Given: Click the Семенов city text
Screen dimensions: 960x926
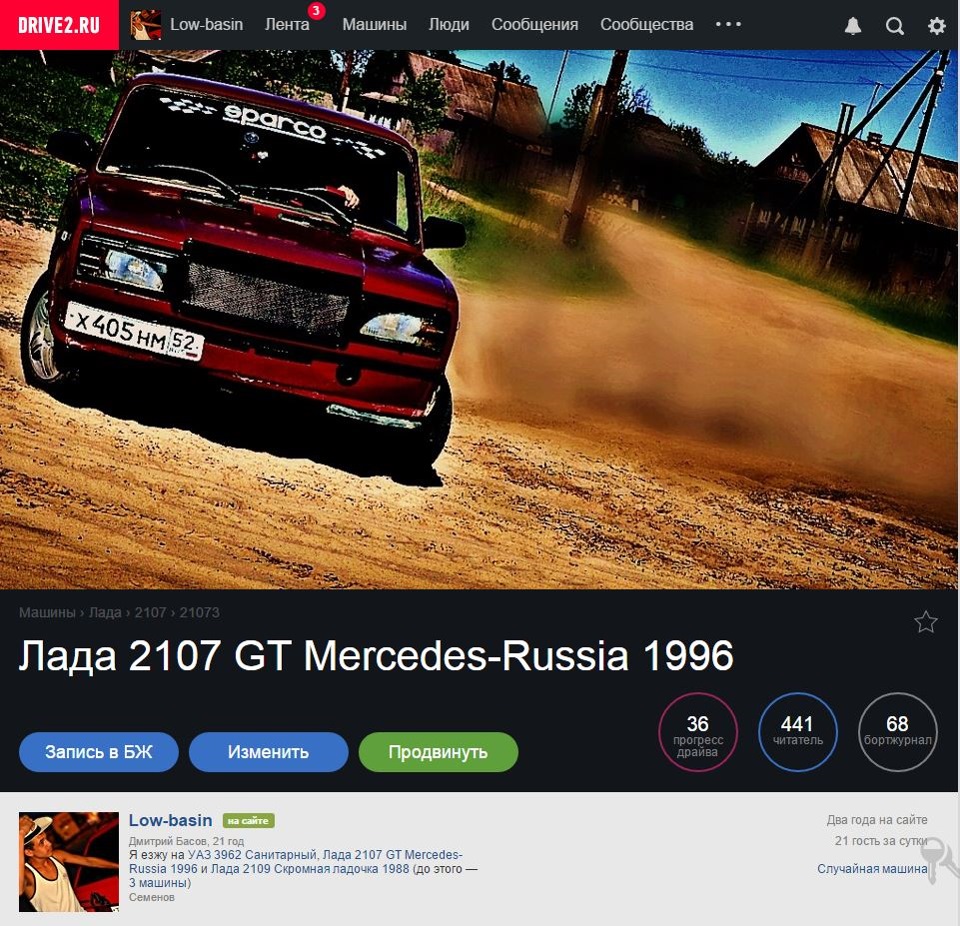Looking at the screenshot, I should click(x=152, y=897).
